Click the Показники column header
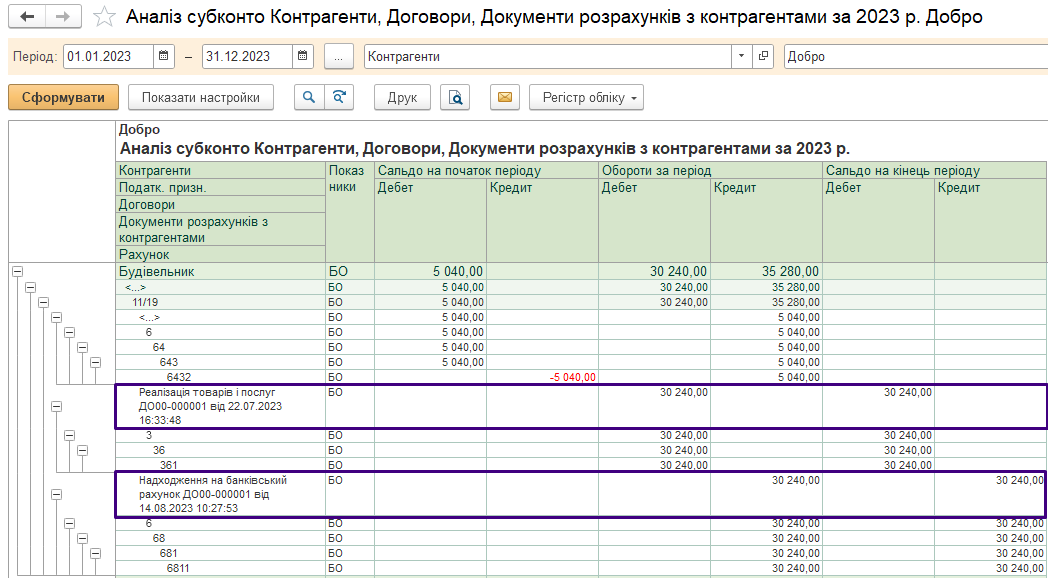The width and height of the screenshot is (1048, 578). [x=350, y=212]
